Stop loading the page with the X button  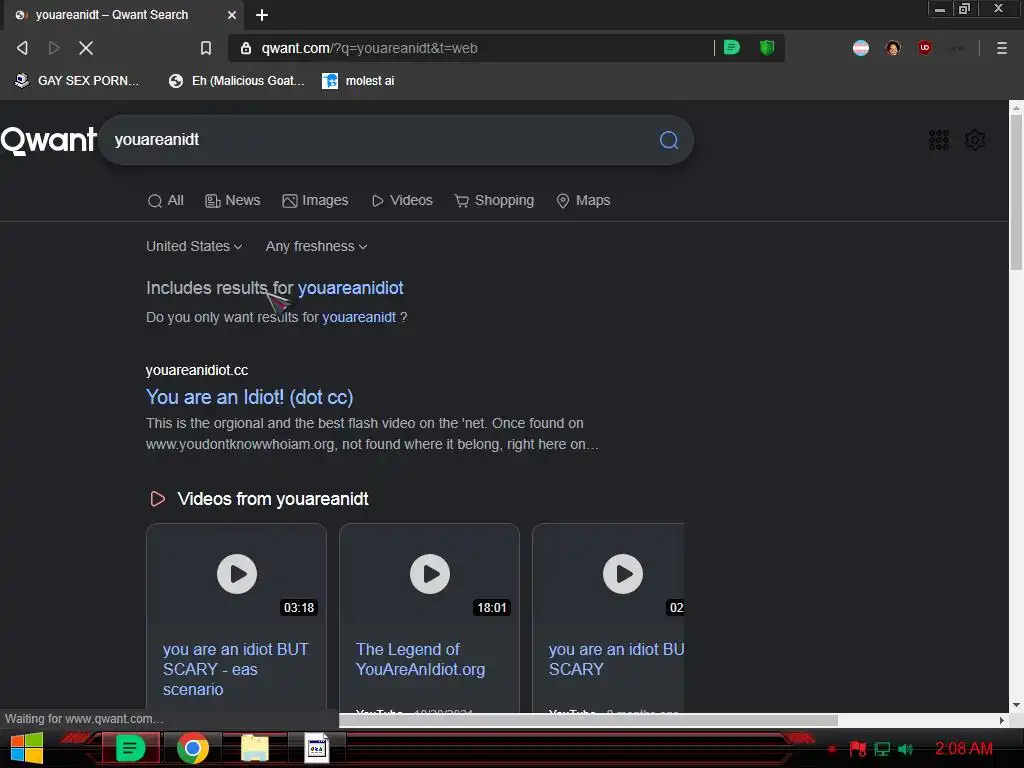pyautogui.click(x=86, y=48)
